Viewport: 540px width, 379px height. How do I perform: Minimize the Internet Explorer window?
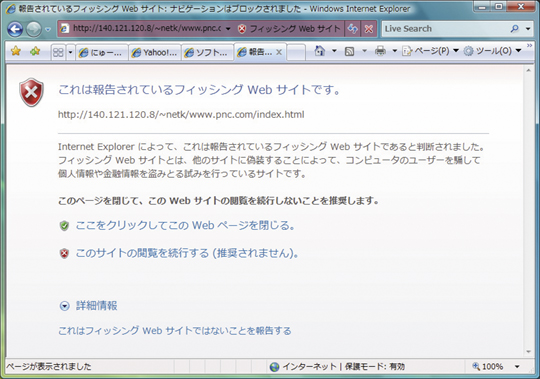482,7
